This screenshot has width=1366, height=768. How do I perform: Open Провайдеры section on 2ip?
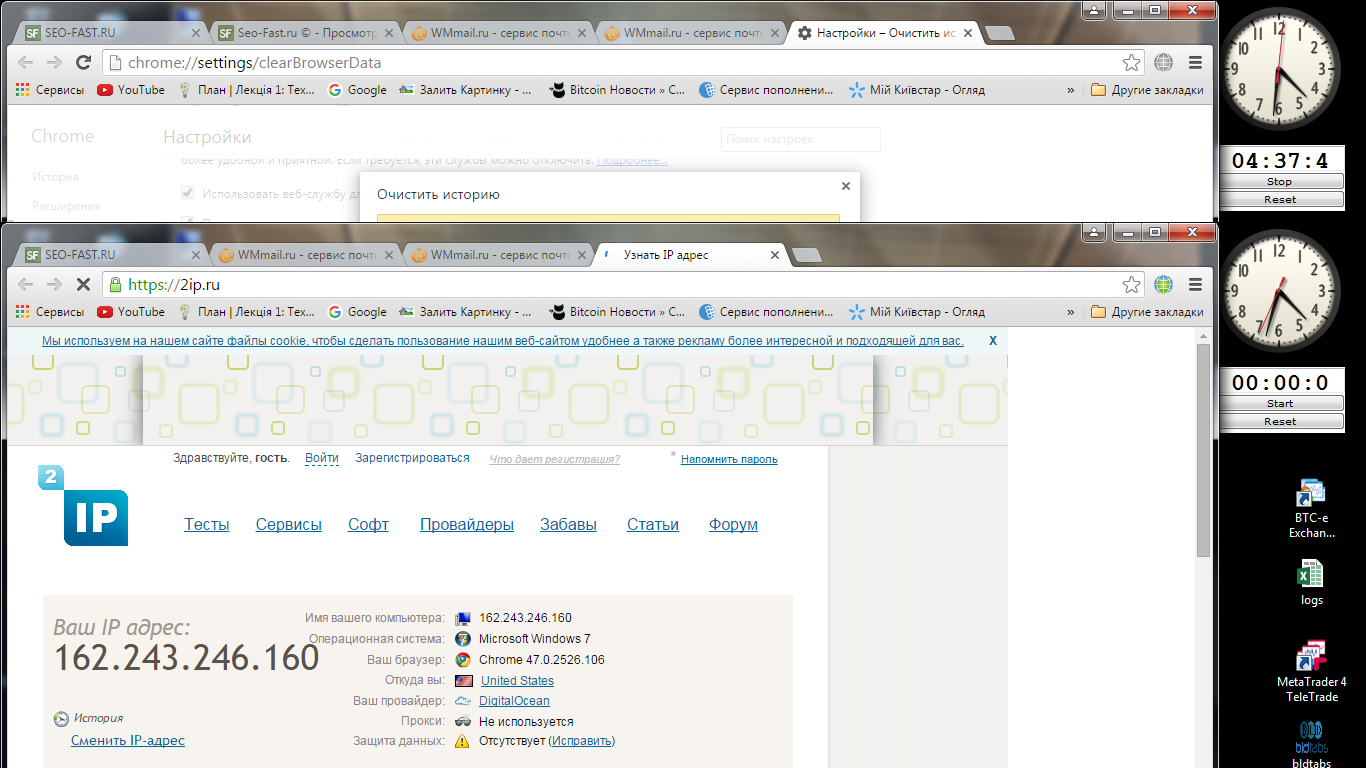467,524
